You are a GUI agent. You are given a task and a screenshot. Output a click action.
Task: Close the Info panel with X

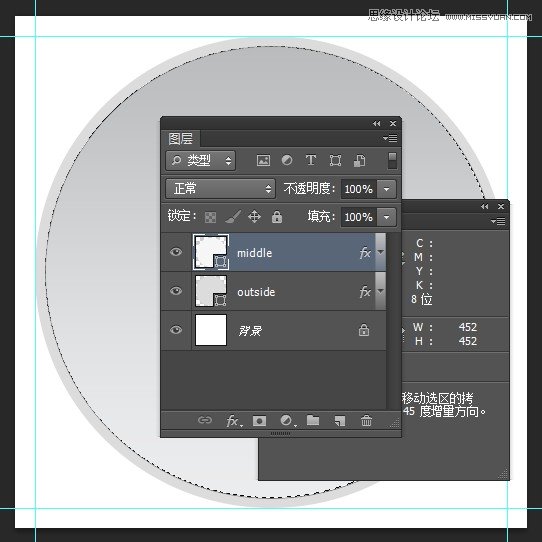pos(501,206)
